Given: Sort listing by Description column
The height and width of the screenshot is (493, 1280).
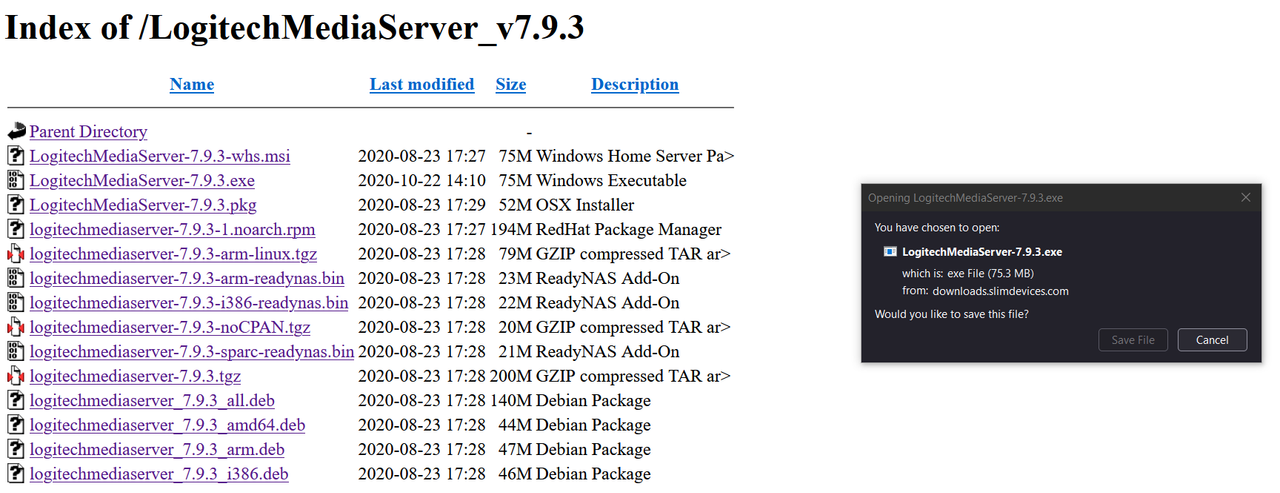Looking at the screenshot, I should [x=635, y=85].
